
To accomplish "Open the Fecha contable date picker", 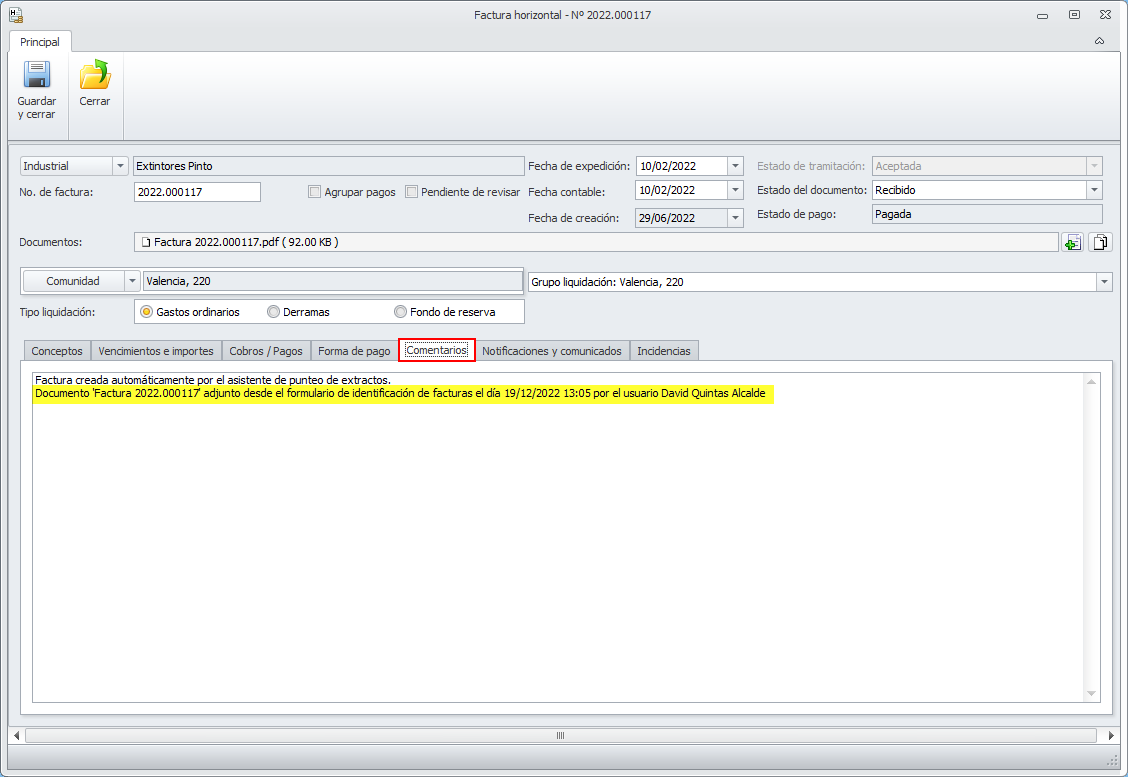I will (735, 190).
